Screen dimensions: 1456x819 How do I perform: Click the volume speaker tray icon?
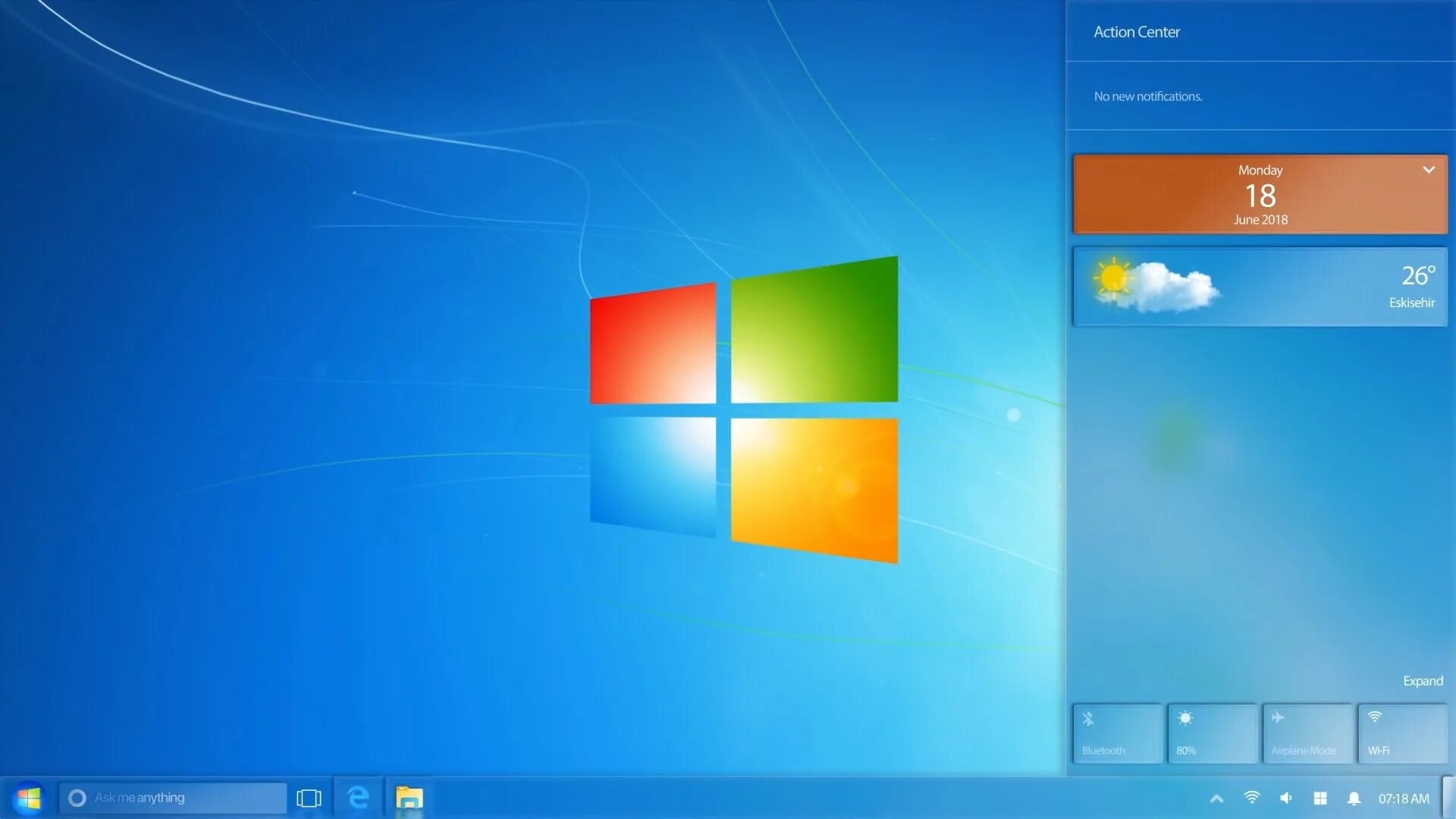(1286, 798)
